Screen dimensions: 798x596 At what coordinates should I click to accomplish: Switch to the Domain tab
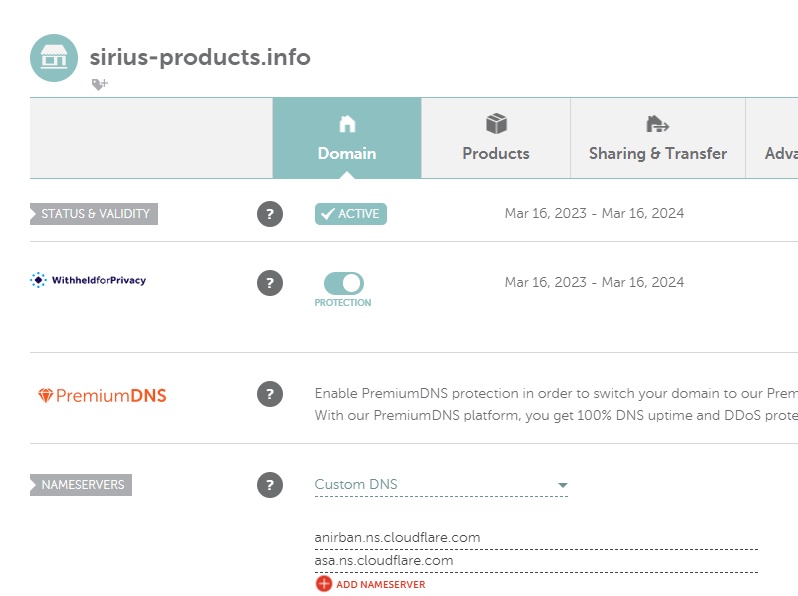tap(347, 138)
